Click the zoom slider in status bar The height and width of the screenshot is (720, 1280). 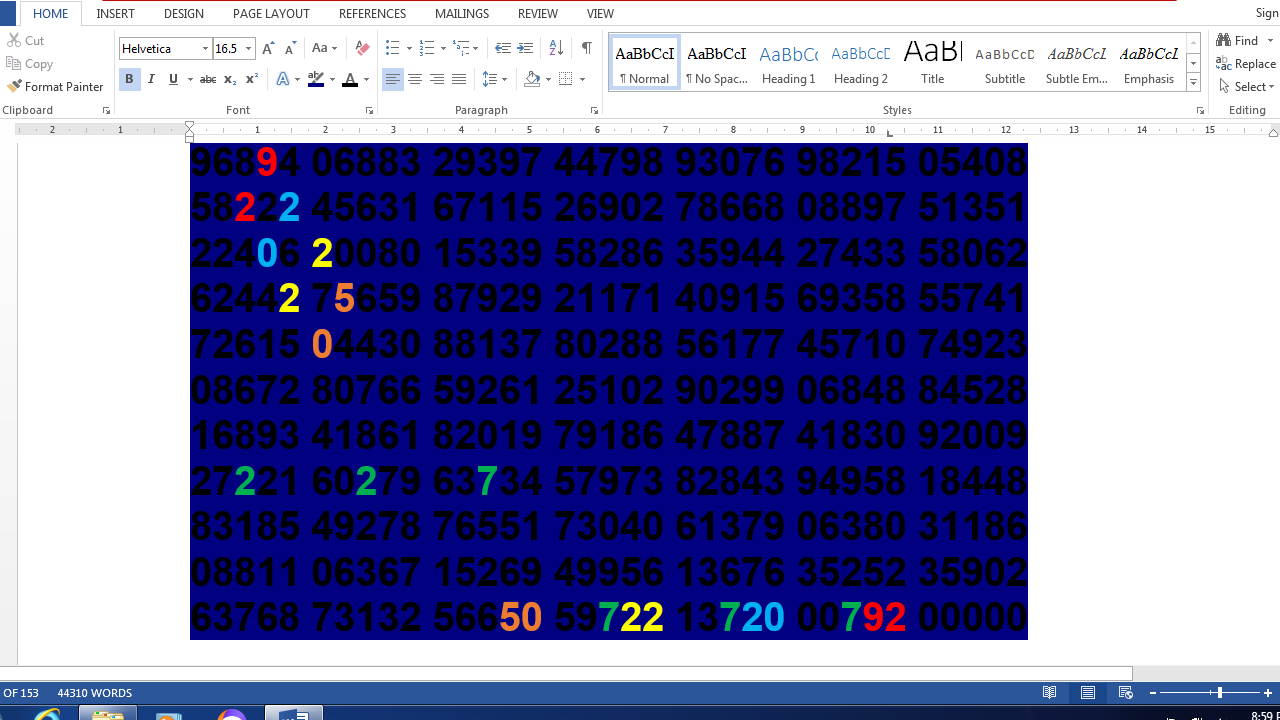[x=1219, y=693]
